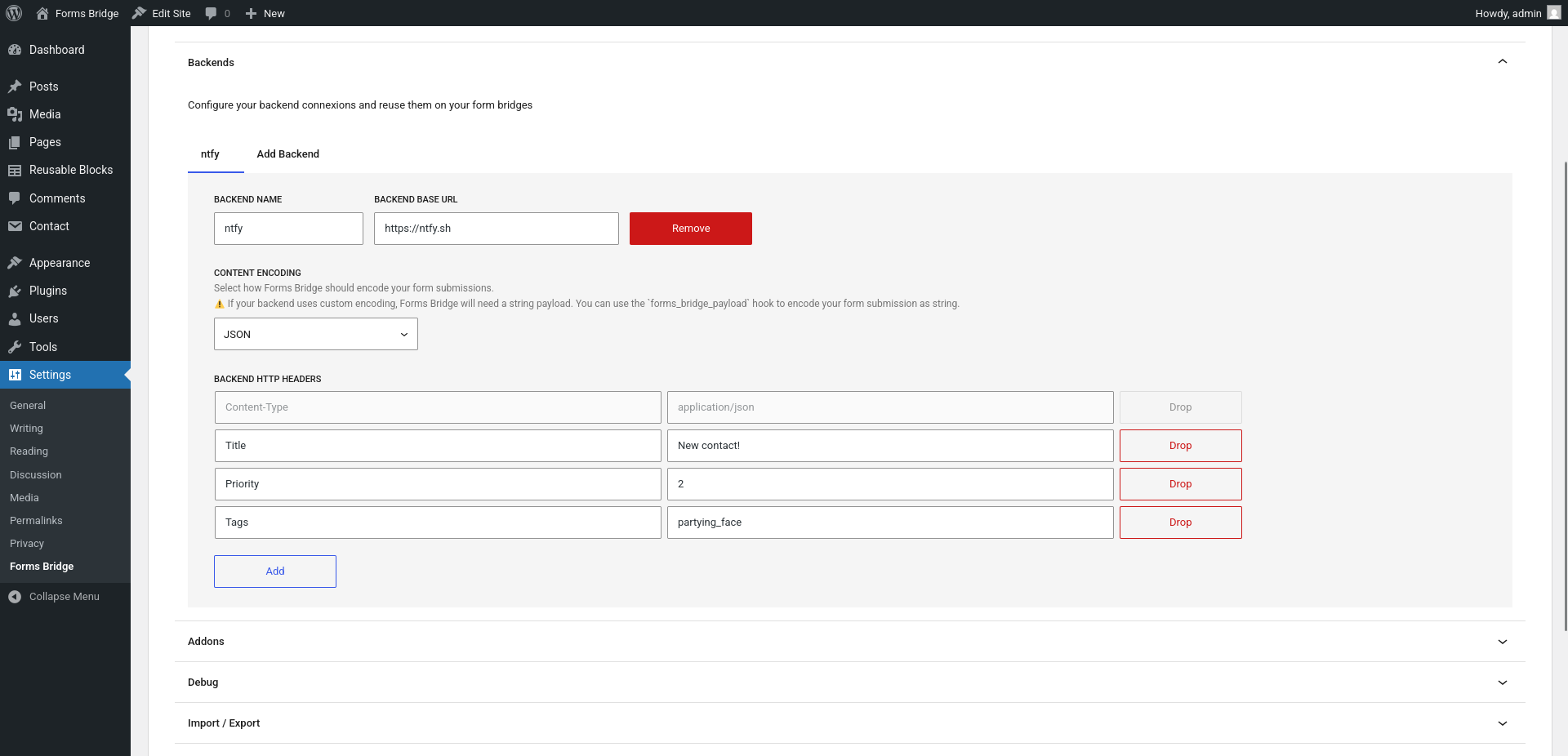
Task: Drop the Title header row
Action: (x=1181, y=446)
